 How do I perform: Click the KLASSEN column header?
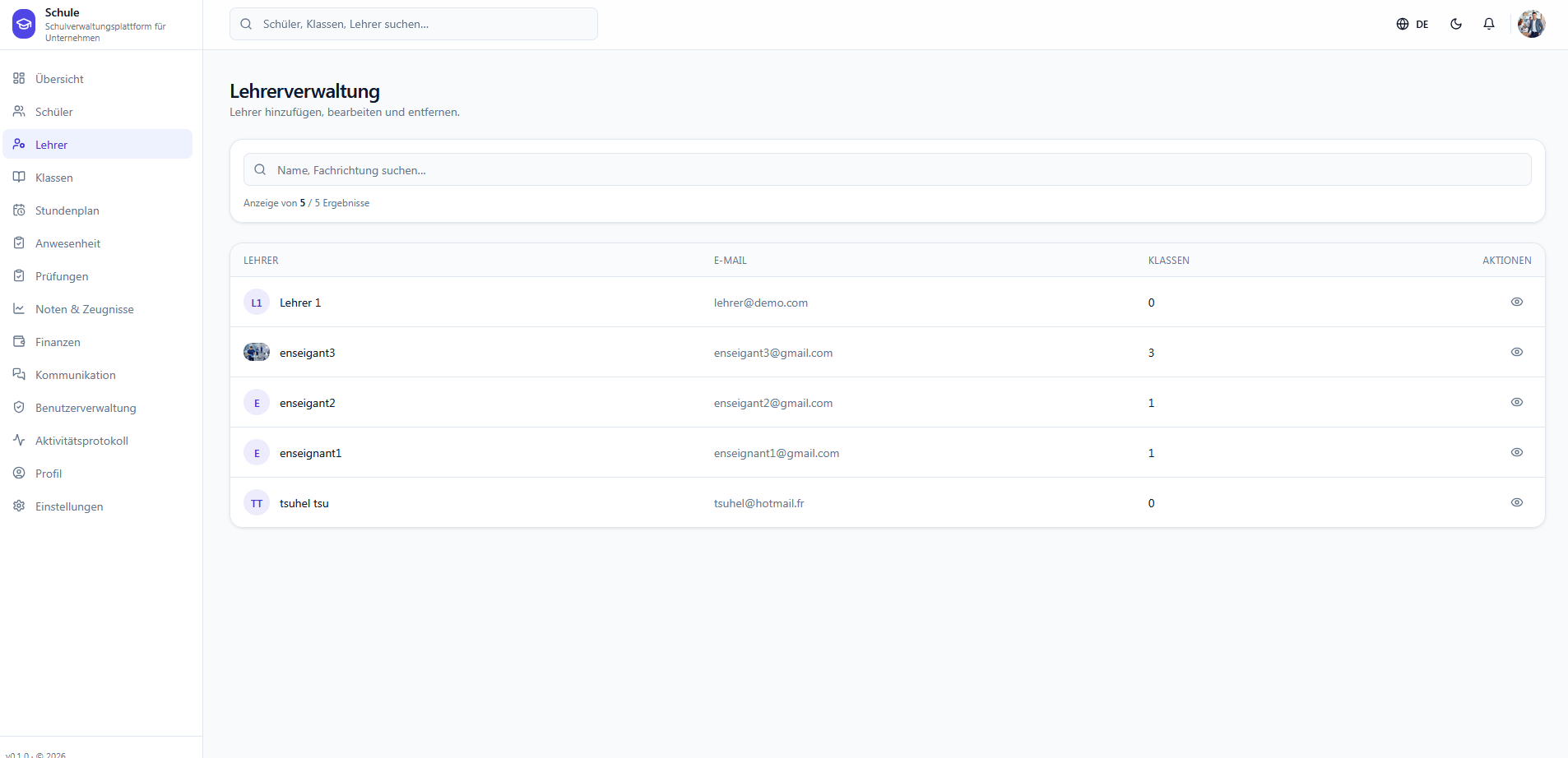pos(1169,261)
